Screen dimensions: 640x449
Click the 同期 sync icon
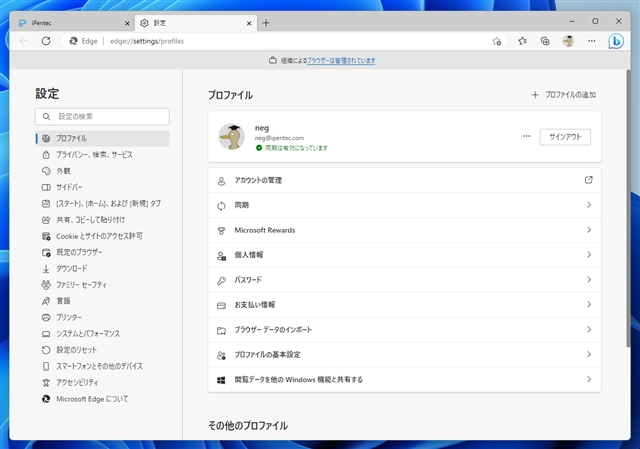coord(221,206)
